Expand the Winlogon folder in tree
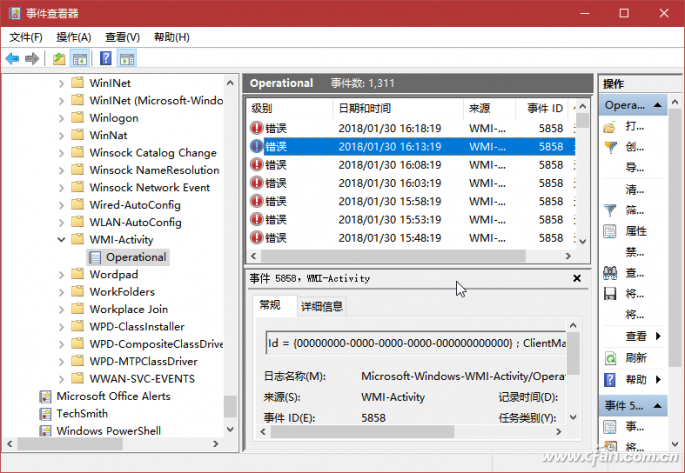The width and height of the screenshot is (685, 473). tap(62, 118)
